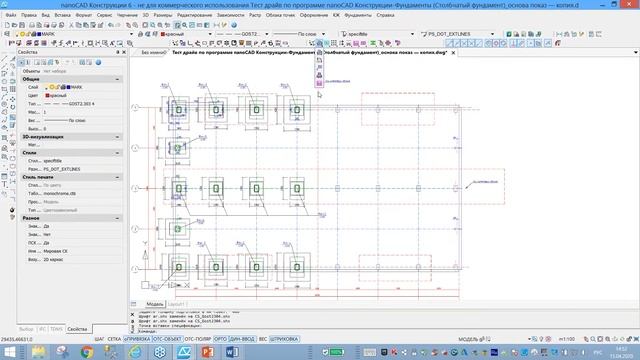Toggle ОТС-ОБЪЕКТ object tracking
The height and width of the screenshot is (360, 640).
coord(167,339)
